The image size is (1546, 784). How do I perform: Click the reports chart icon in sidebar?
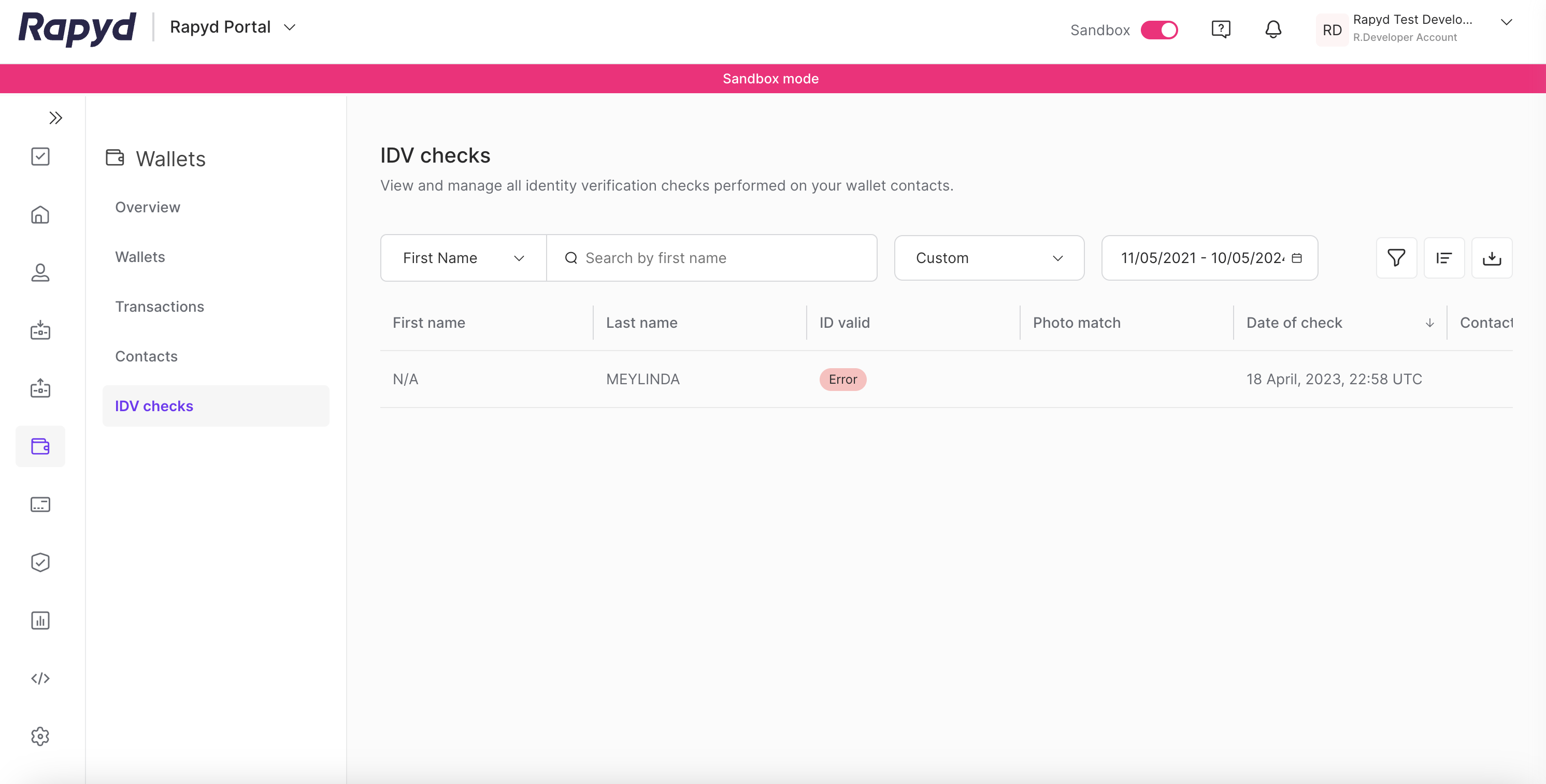(x=40, y=620)
